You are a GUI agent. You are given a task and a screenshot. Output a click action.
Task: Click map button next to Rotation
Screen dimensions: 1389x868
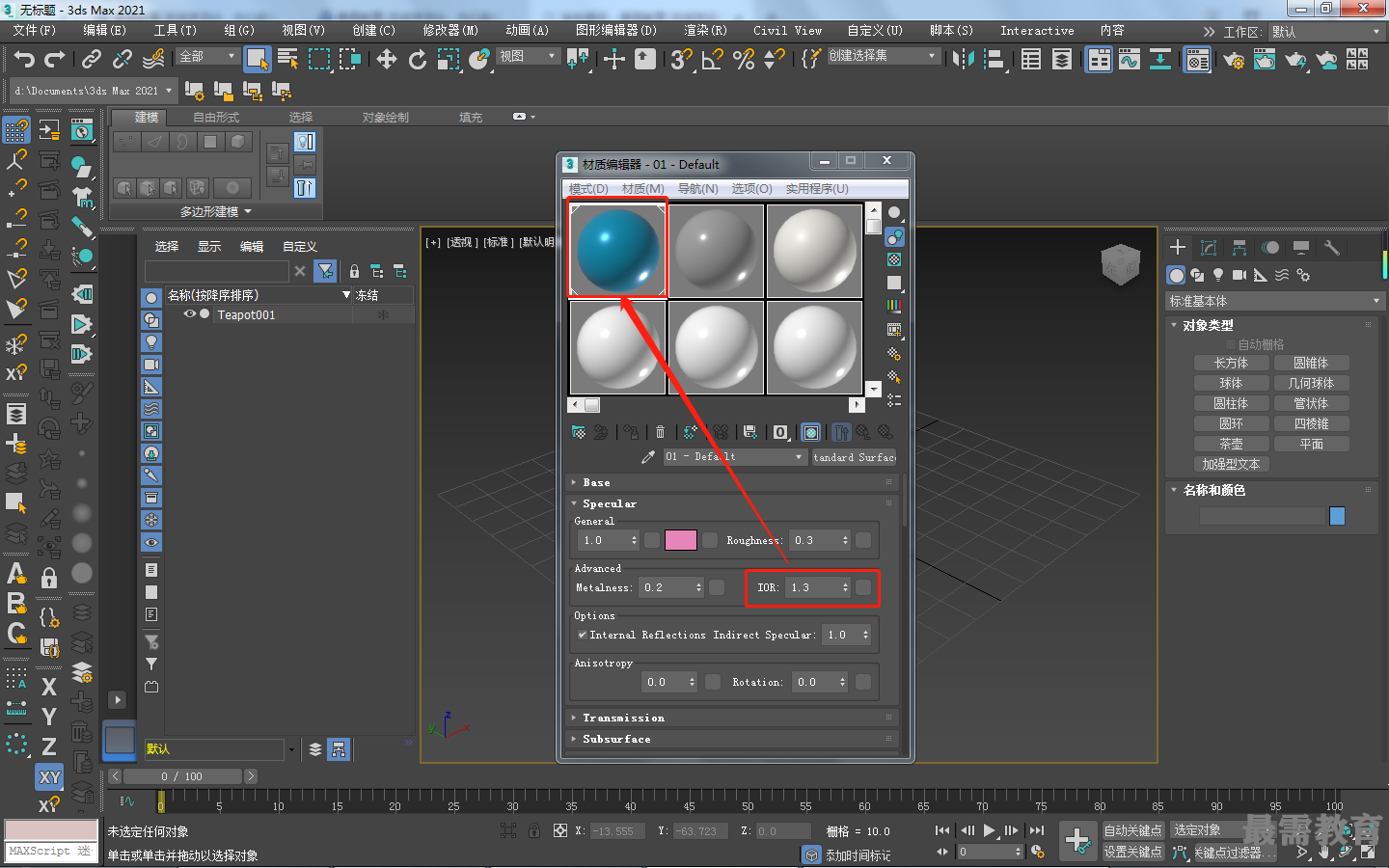point(863,682)
